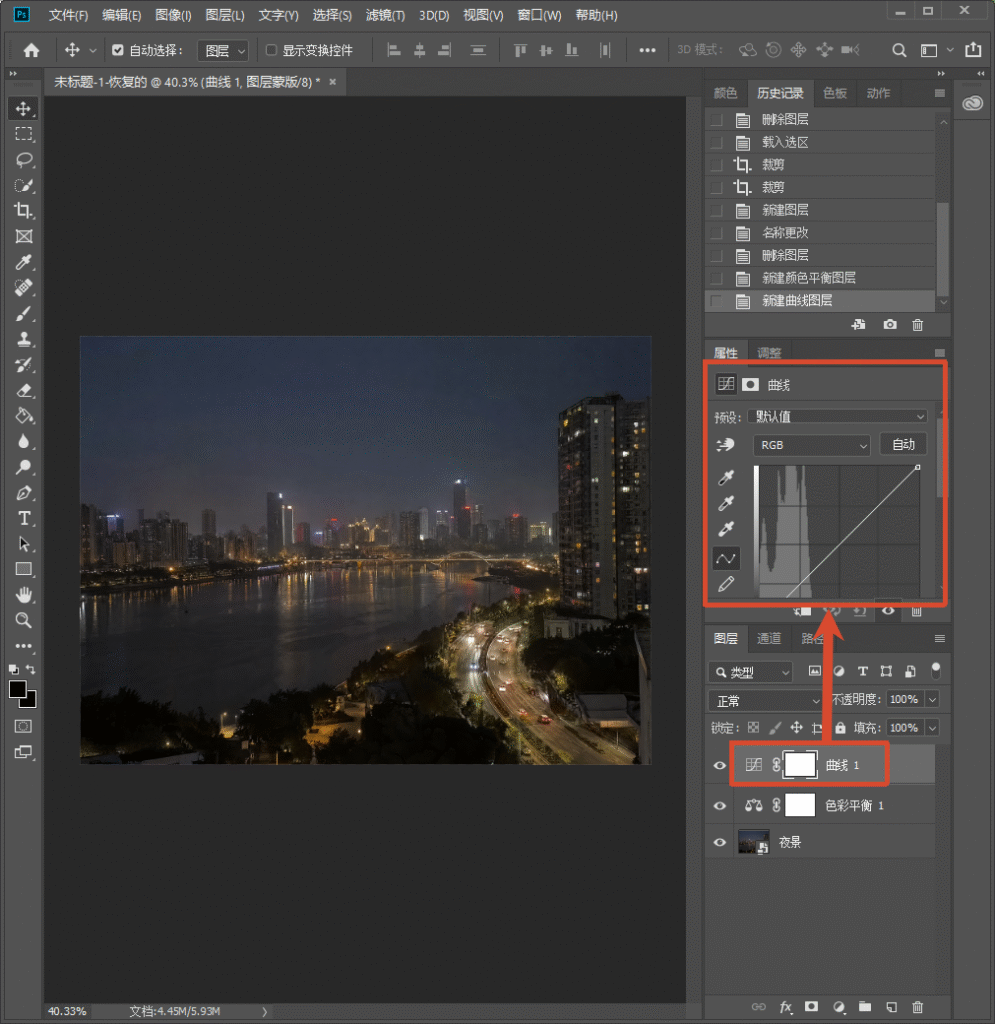Open the 正常 blend mode dropdown

(x=766, y=701)
